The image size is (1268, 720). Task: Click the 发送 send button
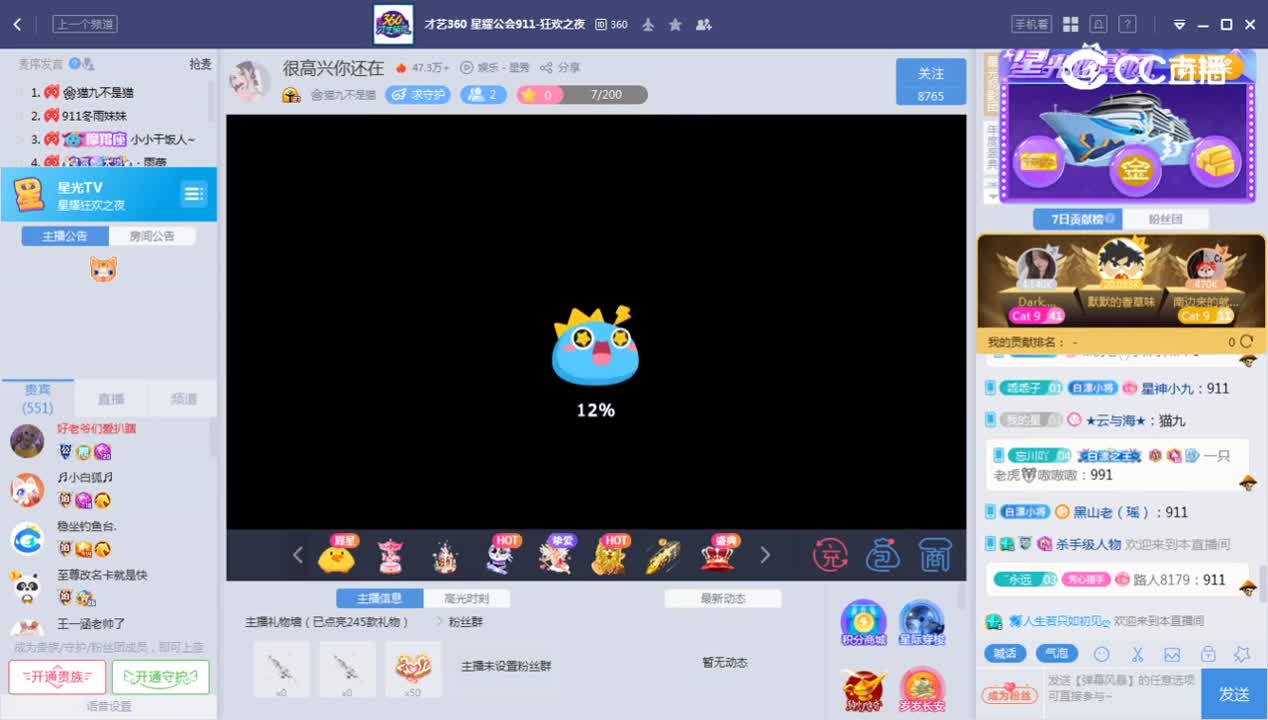[x=1234, y=693]
